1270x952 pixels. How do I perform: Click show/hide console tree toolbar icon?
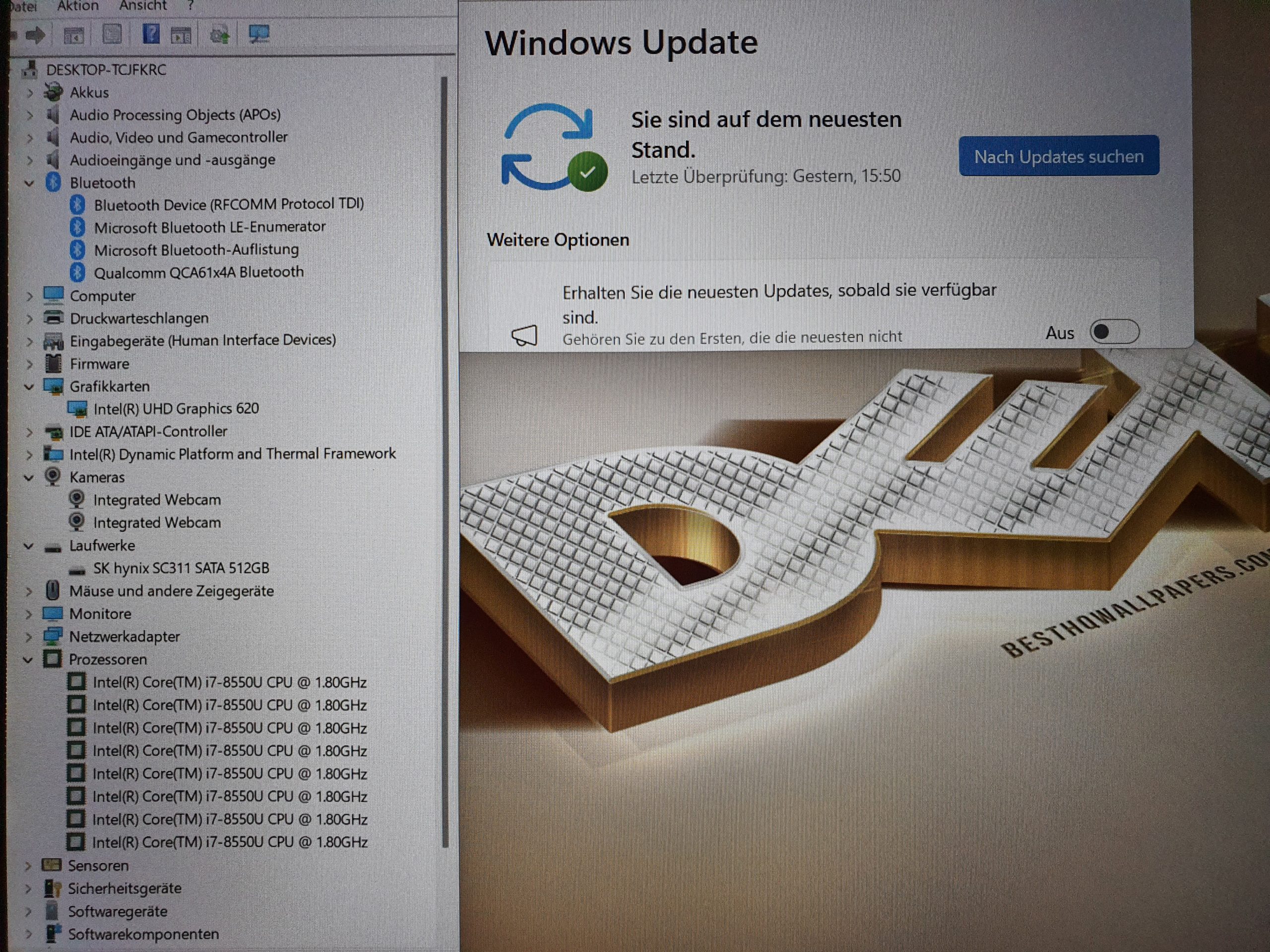73,36
